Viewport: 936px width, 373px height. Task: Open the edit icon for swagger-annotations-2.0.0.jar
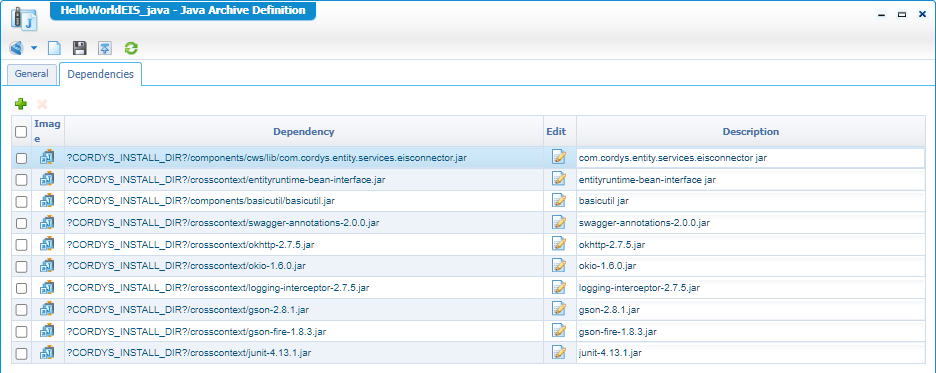coord(559,222)
